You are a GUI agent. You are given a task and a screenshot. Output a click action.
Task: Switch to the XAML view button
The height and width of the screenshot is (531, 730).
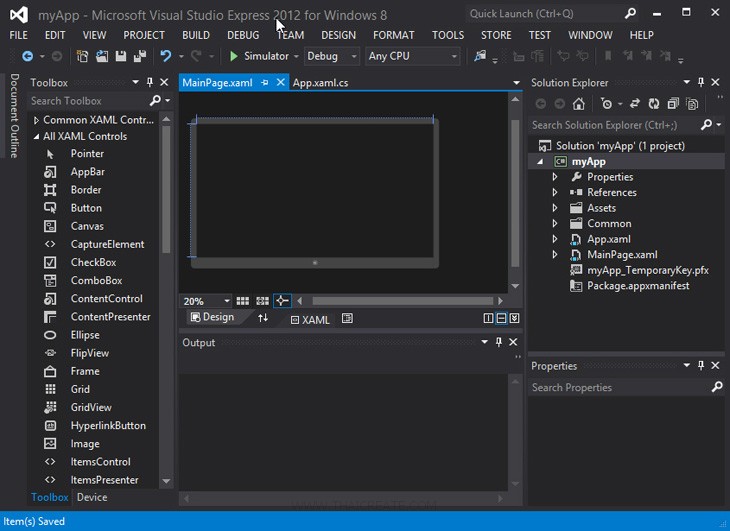coord(310,320)
